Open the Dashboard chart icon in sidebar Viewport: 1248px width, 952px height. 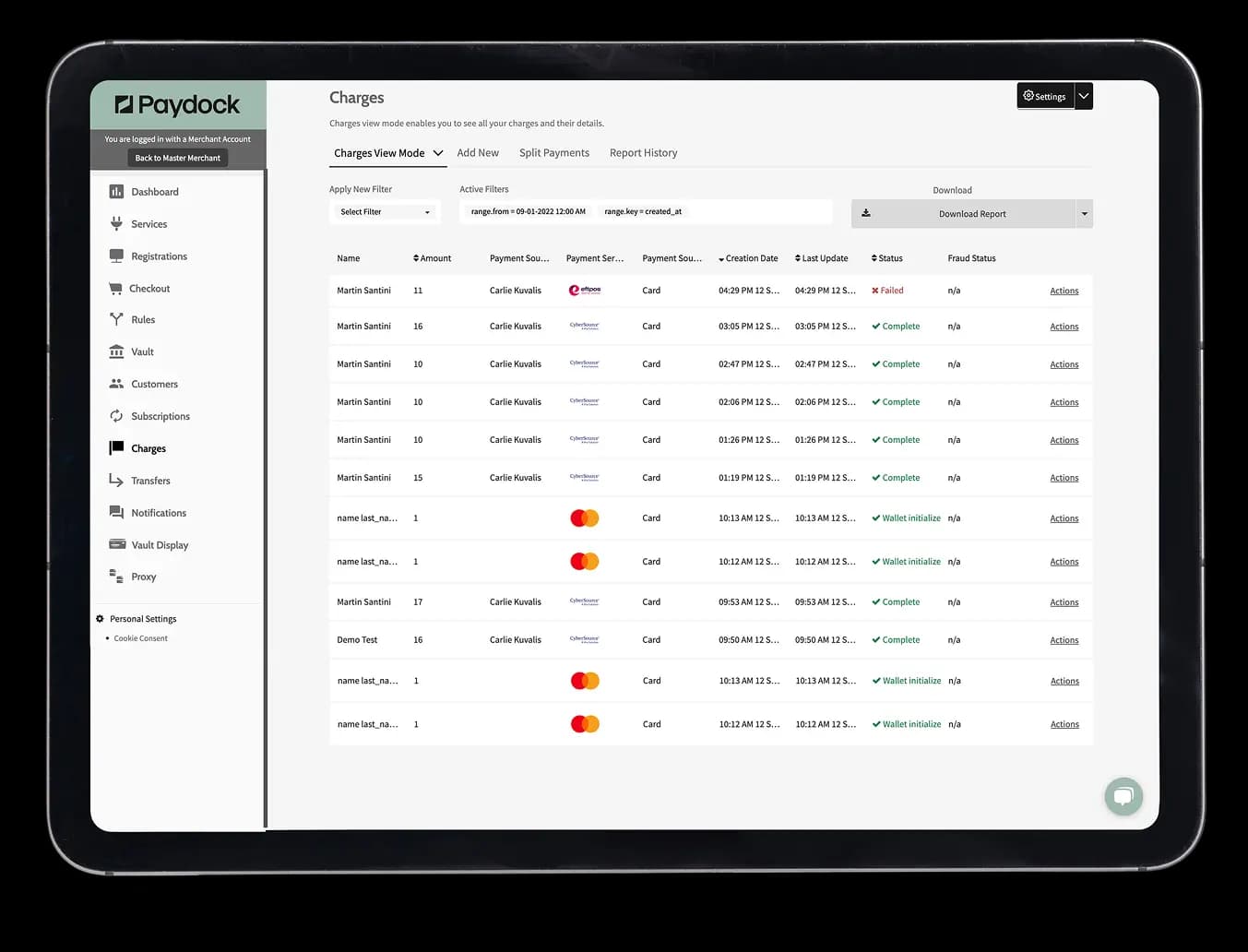(x=116, y=192)
